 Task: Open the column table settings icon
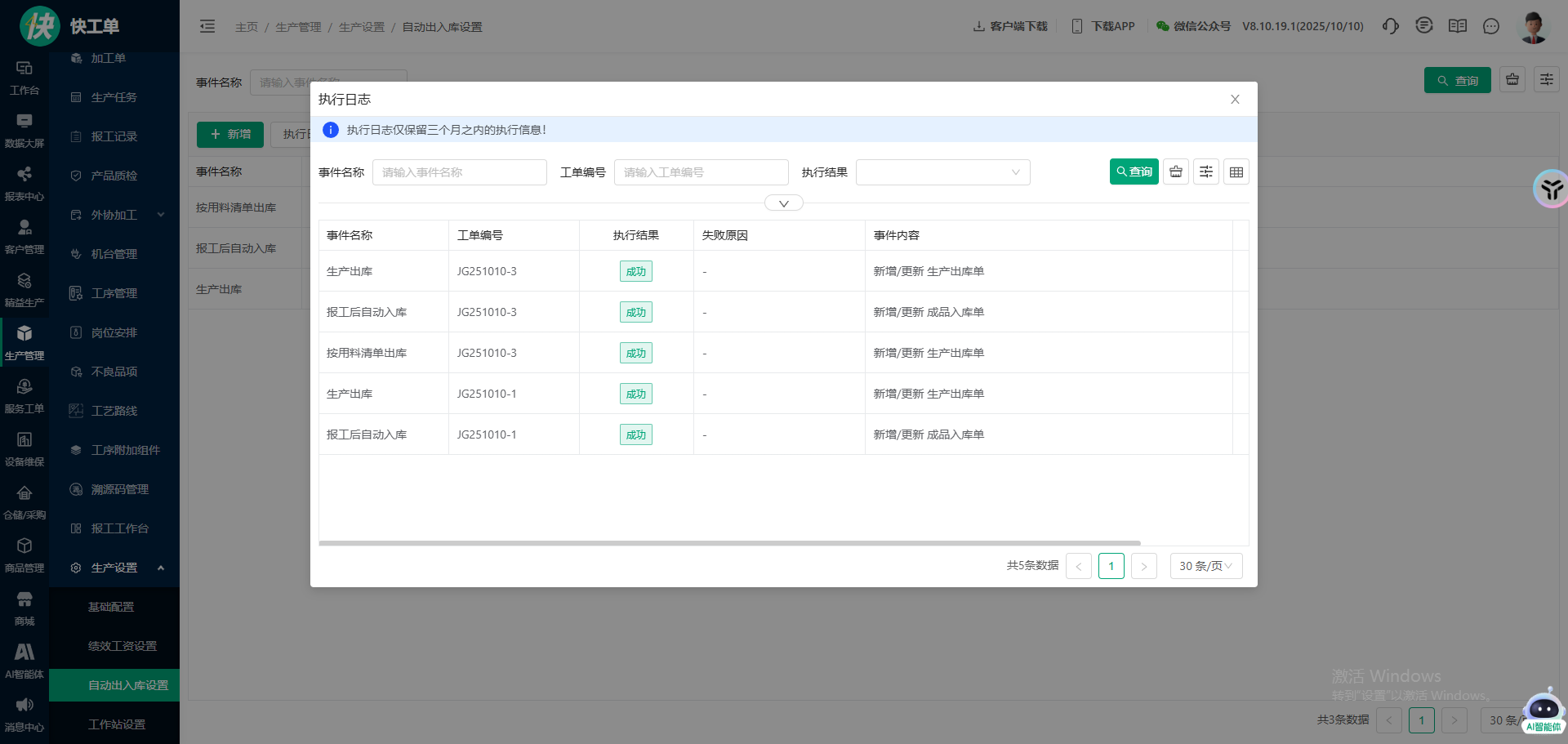click(1236, 172)
